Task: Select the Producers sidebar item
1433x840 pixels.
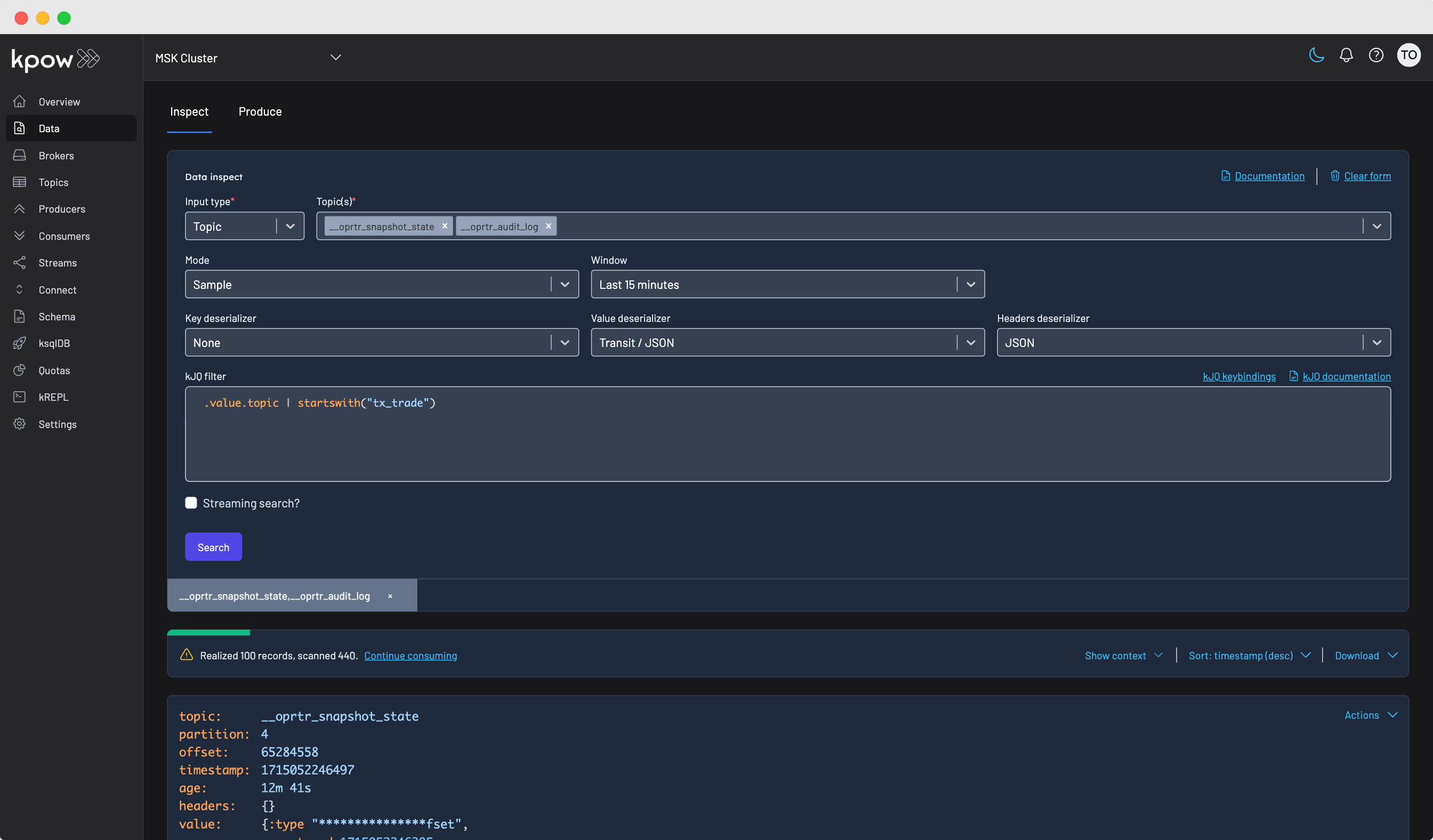Action: [x=61, y=208]
